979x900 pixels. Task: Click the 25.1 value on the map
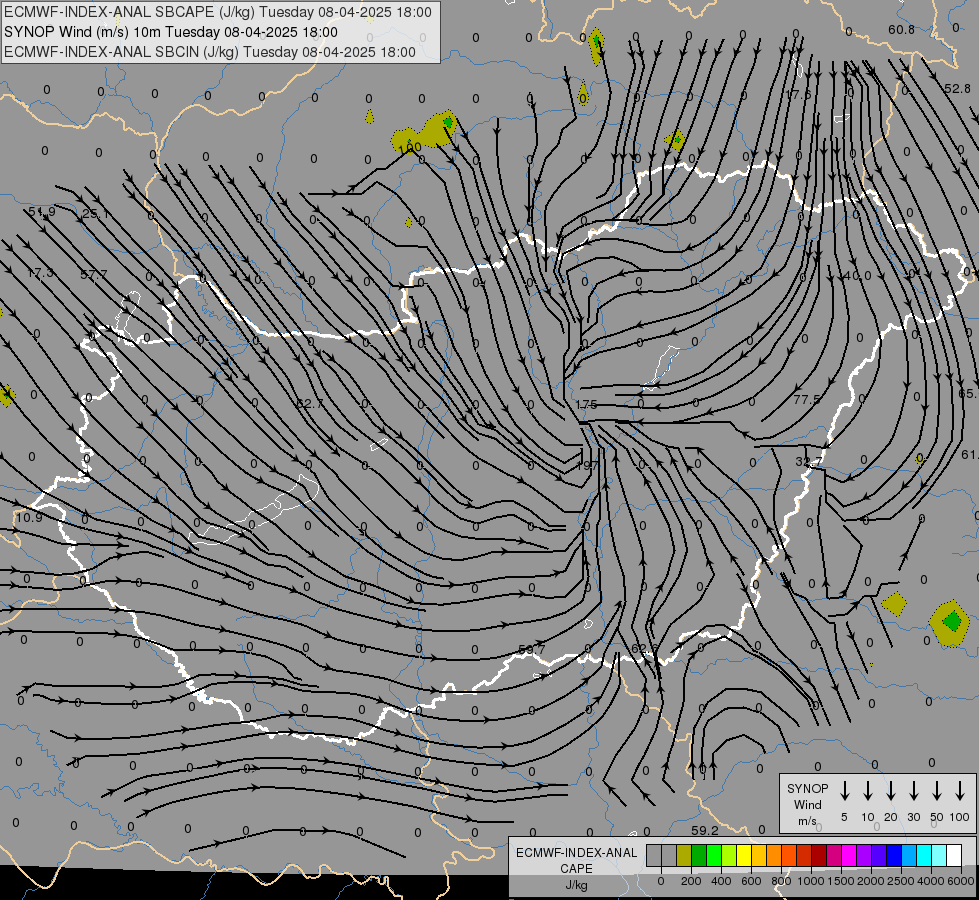tap(96, 214)
